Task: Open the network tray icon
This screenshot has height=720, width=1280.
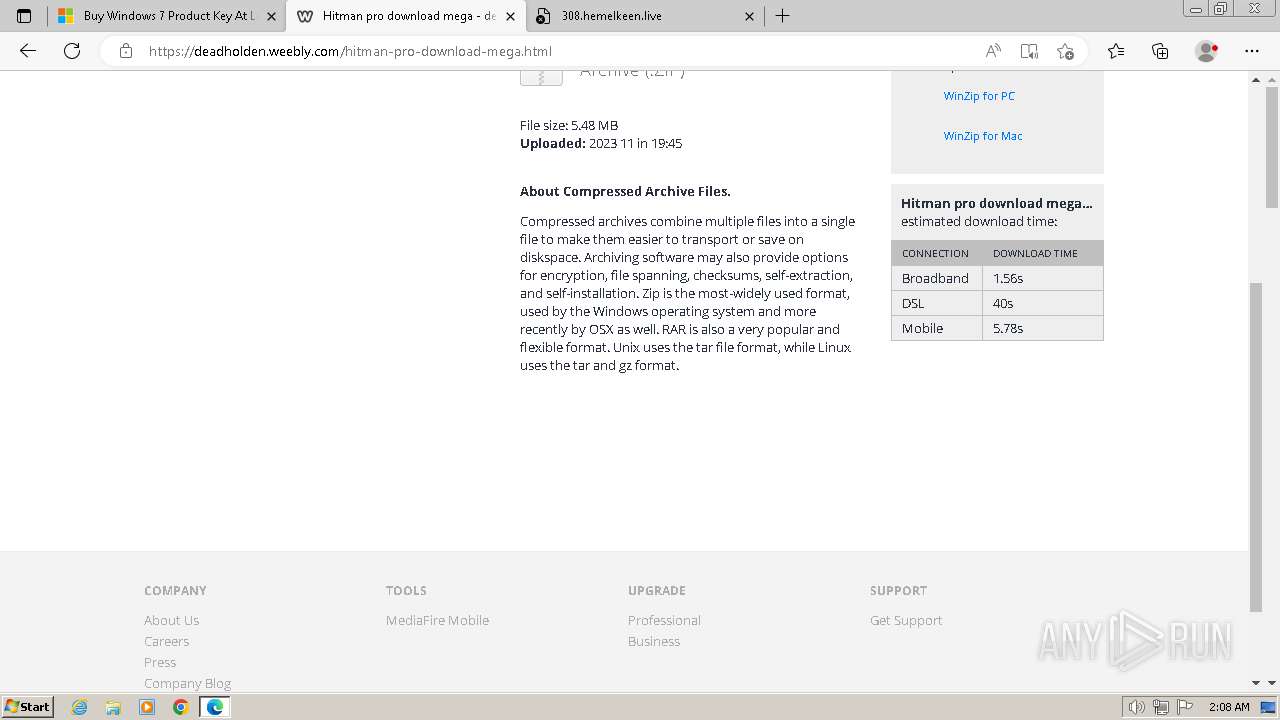Action: click(x=1161, y=707)
